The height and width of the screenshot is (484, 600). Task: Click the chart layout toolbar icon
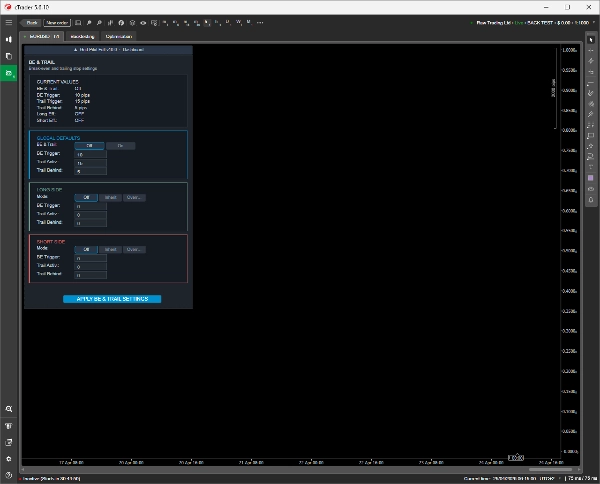pos(78,23)
